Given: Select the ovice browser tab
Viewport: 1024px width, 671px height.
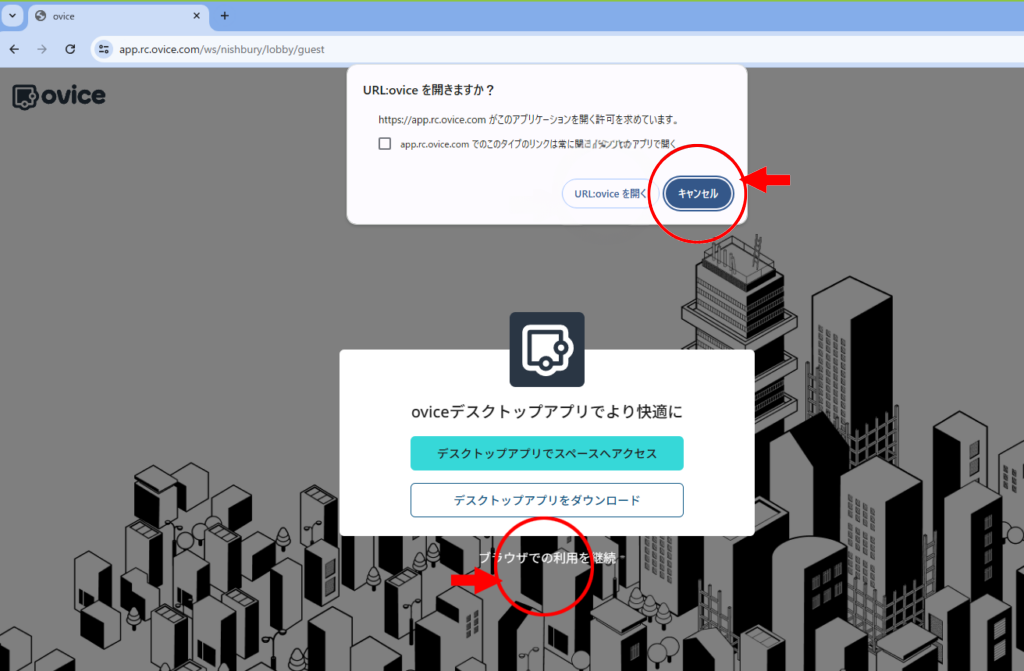Looking at the screenshot, I should [118, 16].
